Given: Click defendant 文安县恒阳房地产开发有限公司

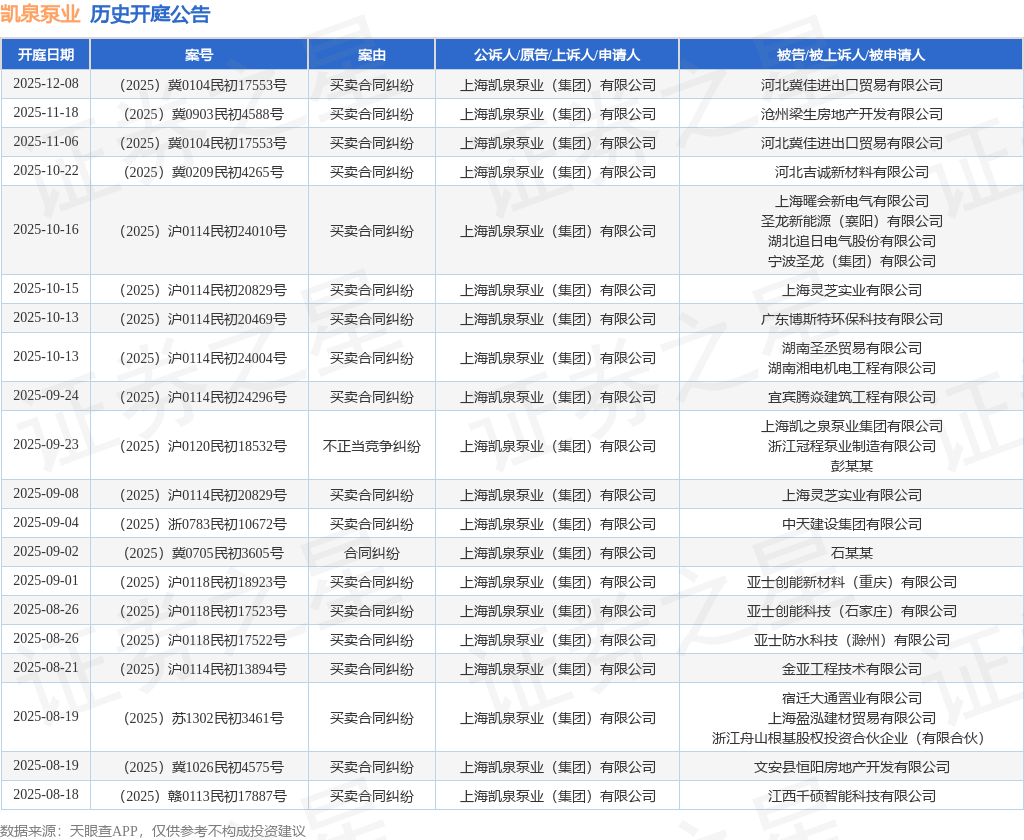Looking at the screenshot, I should [852, 767].
